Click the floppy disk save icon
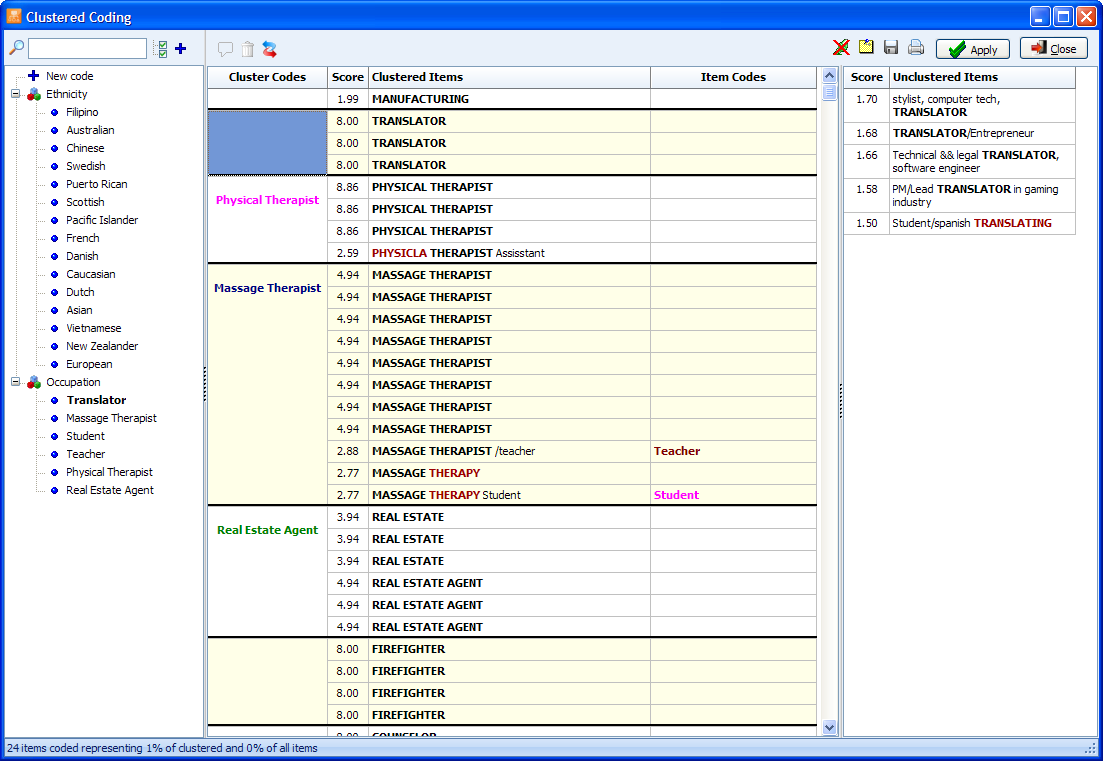Screen dimensions: 1103x761 coord(890,48)
